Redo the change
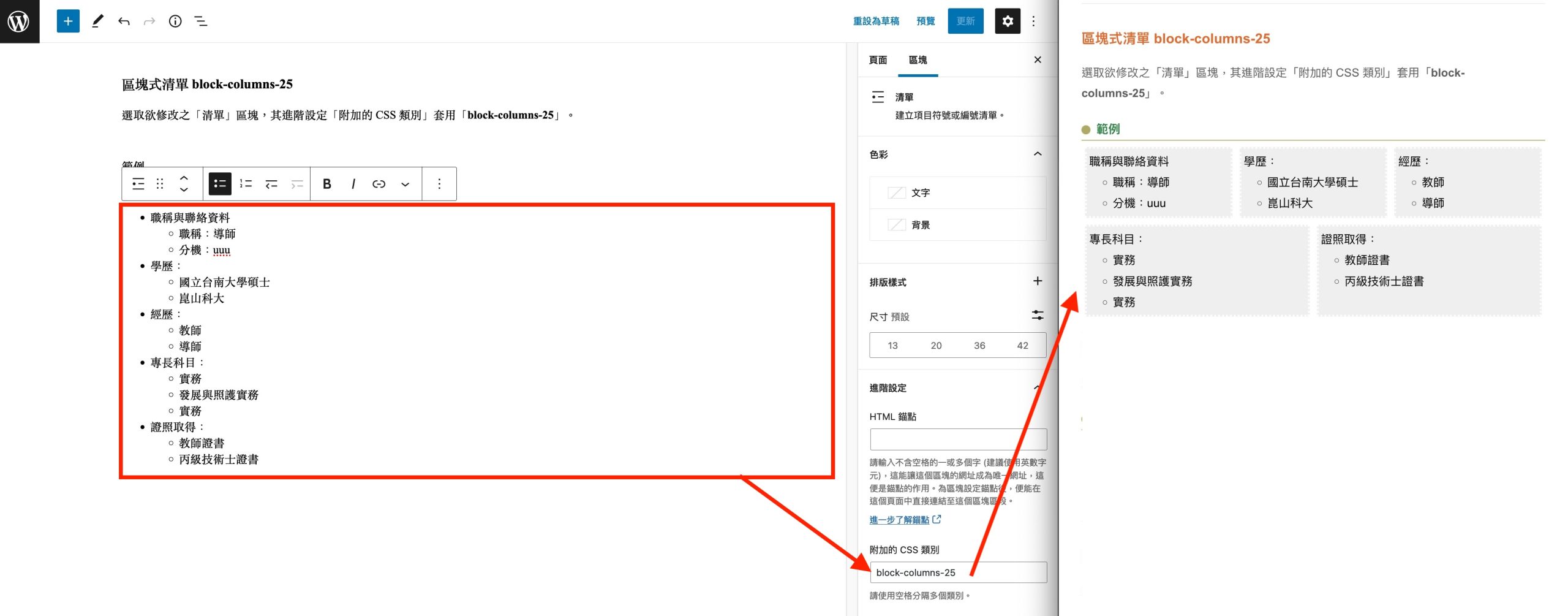 (x=149, y=21)
